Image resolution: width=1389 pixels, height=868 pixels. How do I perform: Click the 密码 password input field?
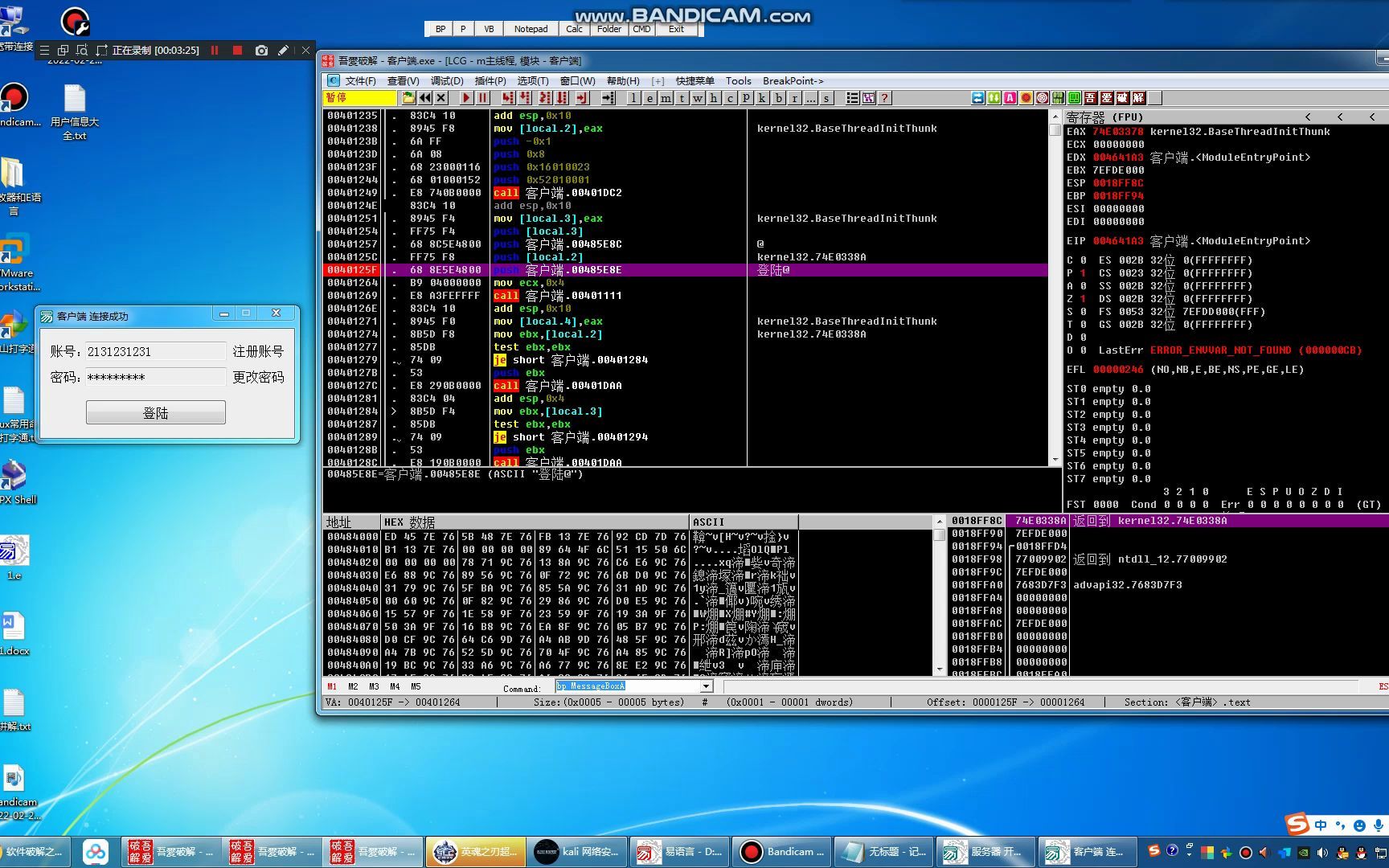pyautogui.click(x=156, y=377)
